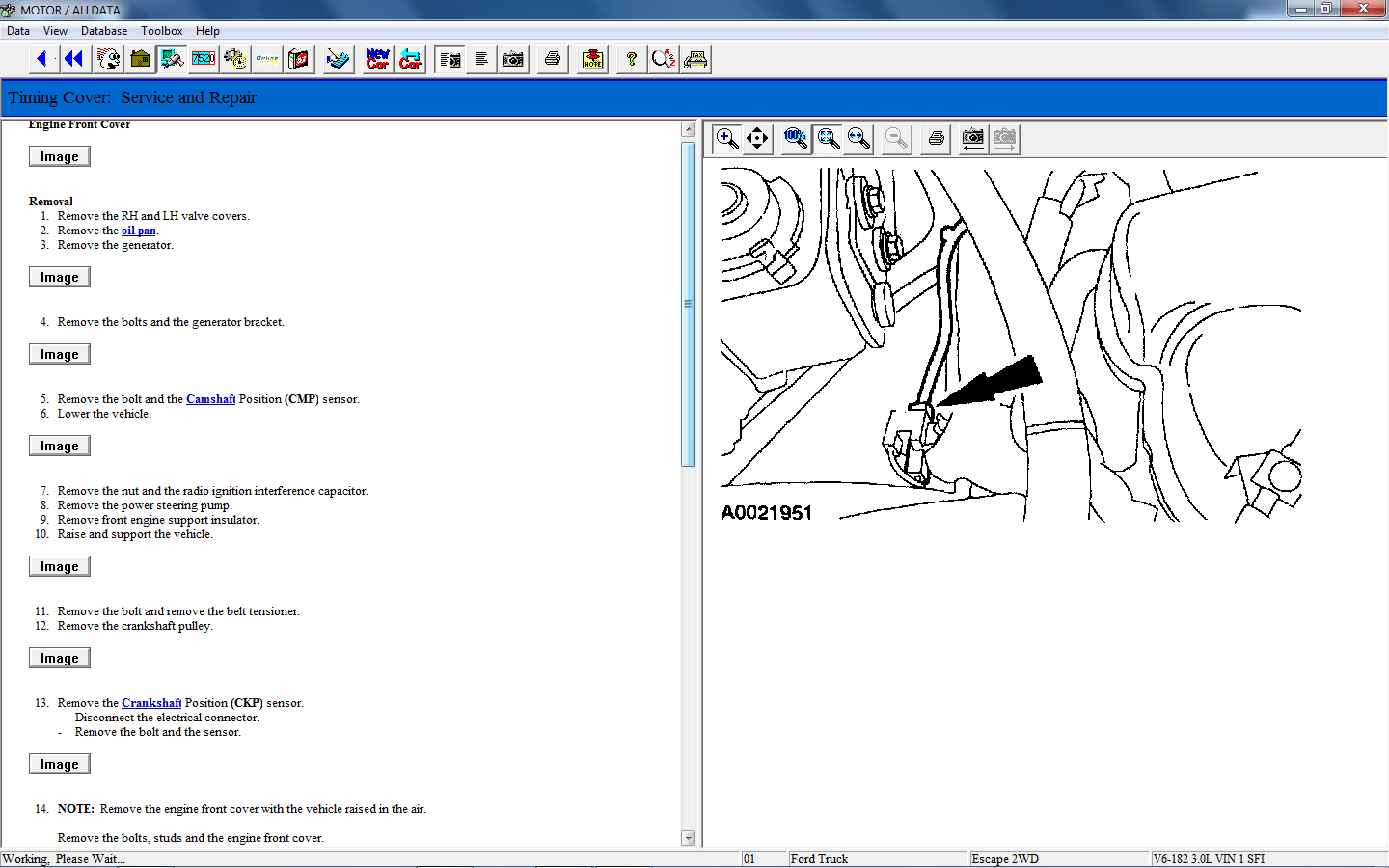Click the house home toolbar icon
1389x868 pixels.
click(x=140, y=59)
